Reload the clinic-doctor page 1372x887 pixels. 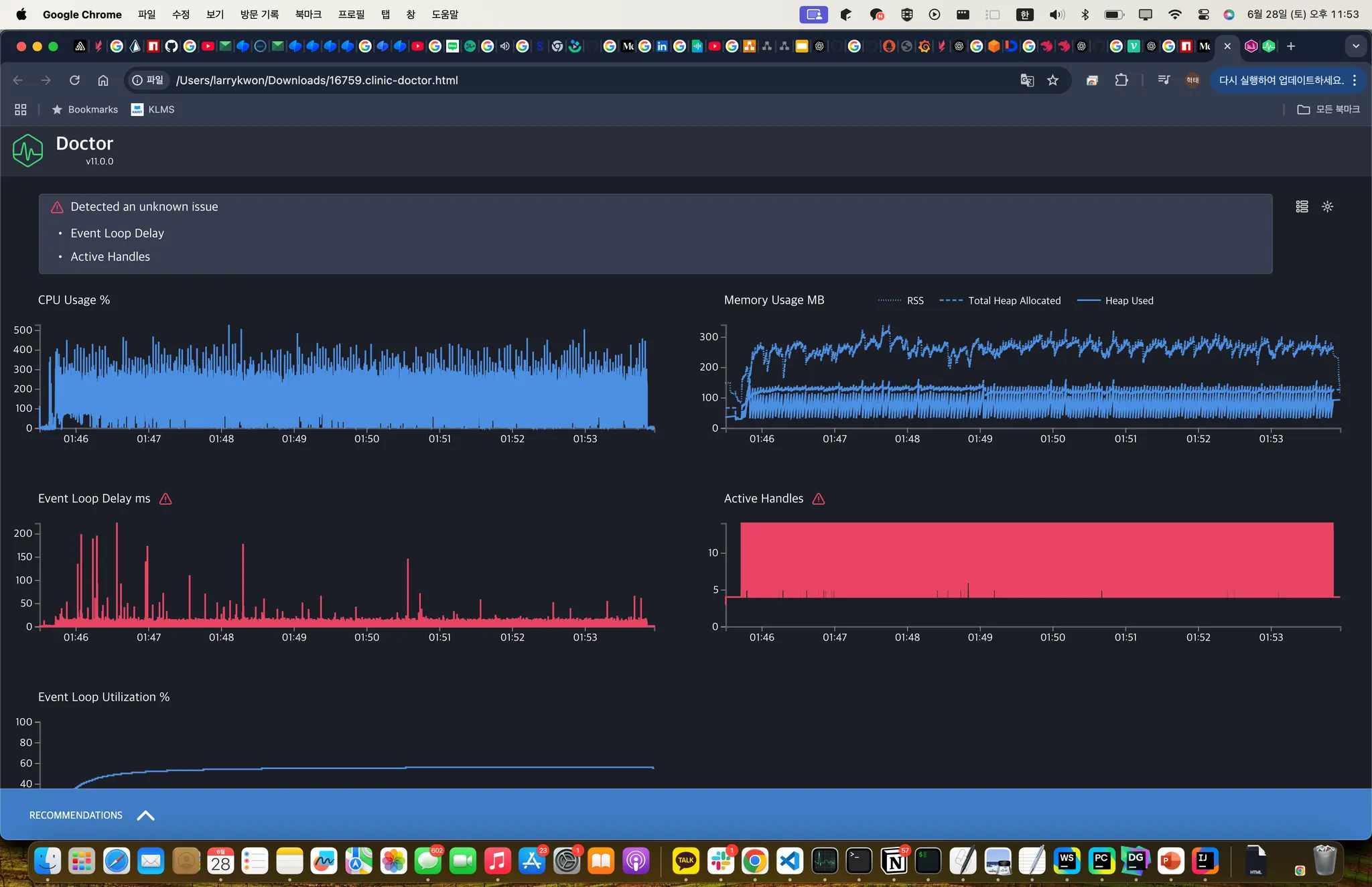pos(74,80)
